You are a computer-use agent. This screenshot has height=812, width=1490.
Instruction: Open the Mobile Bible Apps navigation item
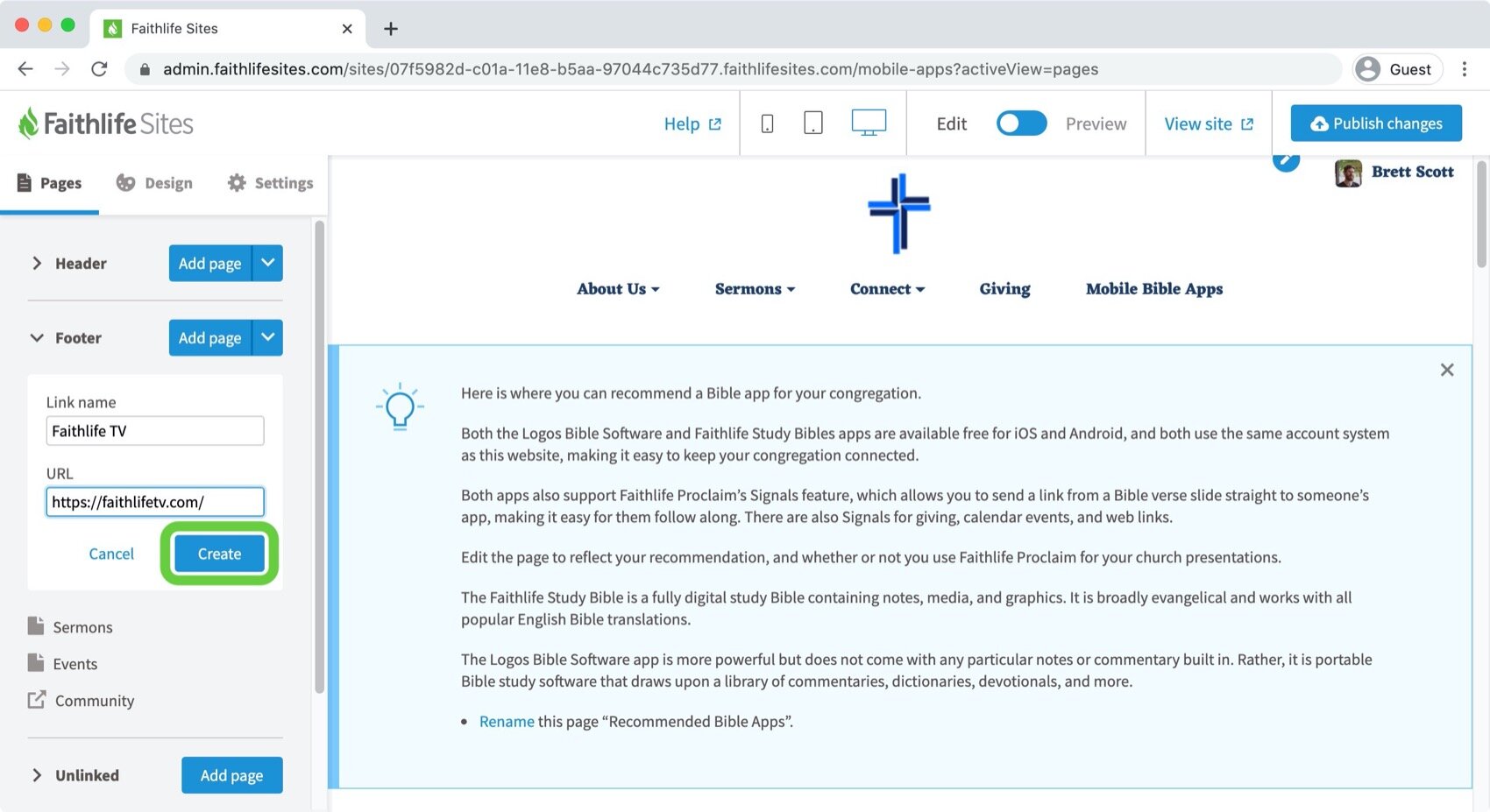tap(1154, 289)
